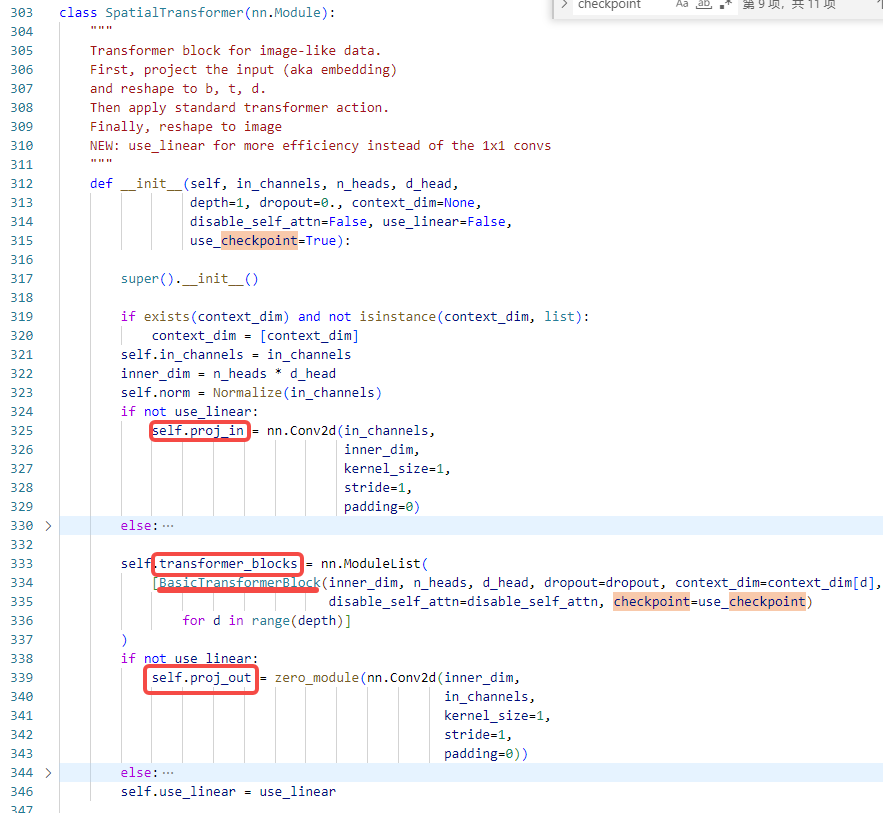Screen dimensions: 883x813
Task: Toggle Match Case in find widget
Action: point(682,5)
